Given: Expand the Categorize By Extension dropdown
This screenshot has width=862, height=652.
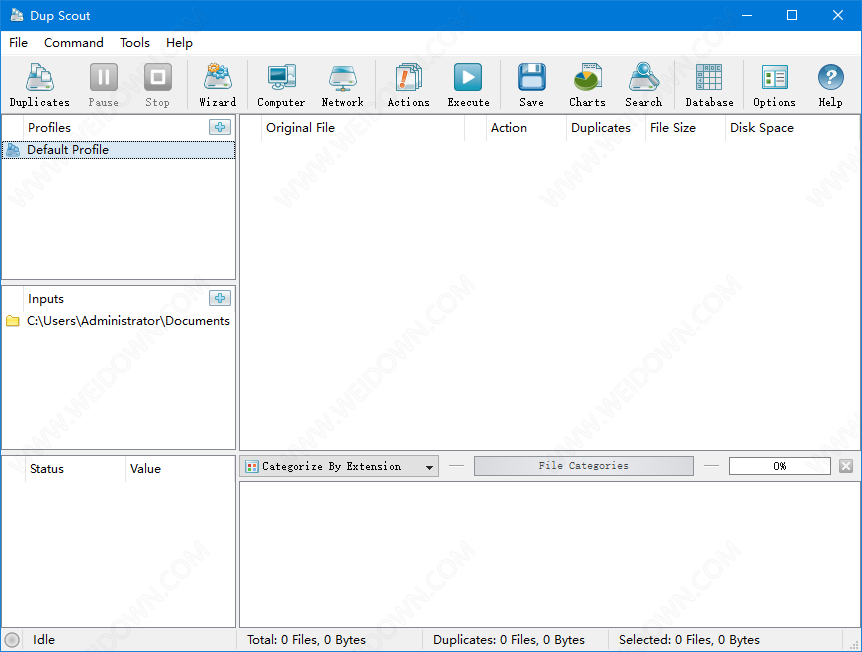Looking at the screenshot, I should tap(339, 466).
